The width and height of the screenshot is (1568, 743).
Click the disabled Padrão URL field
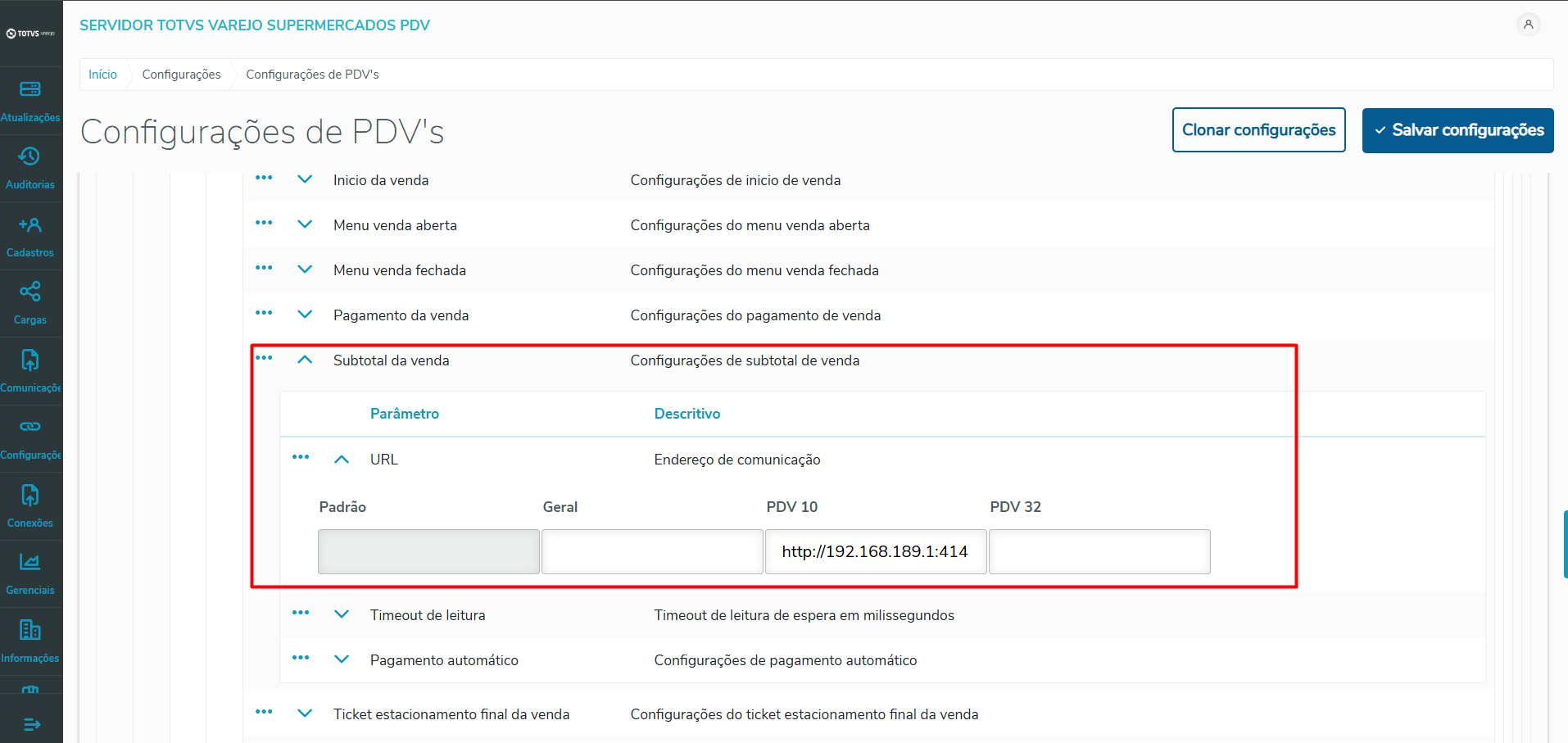[x=428, y=551]
